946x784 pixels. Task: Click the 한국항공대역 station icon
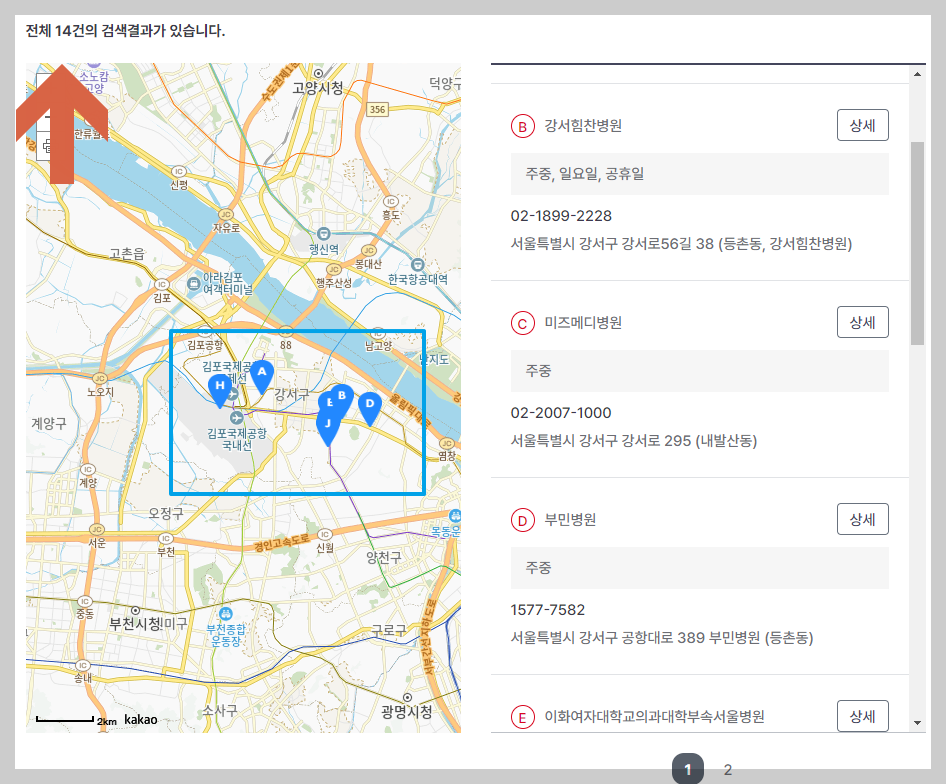pos(417,264)
